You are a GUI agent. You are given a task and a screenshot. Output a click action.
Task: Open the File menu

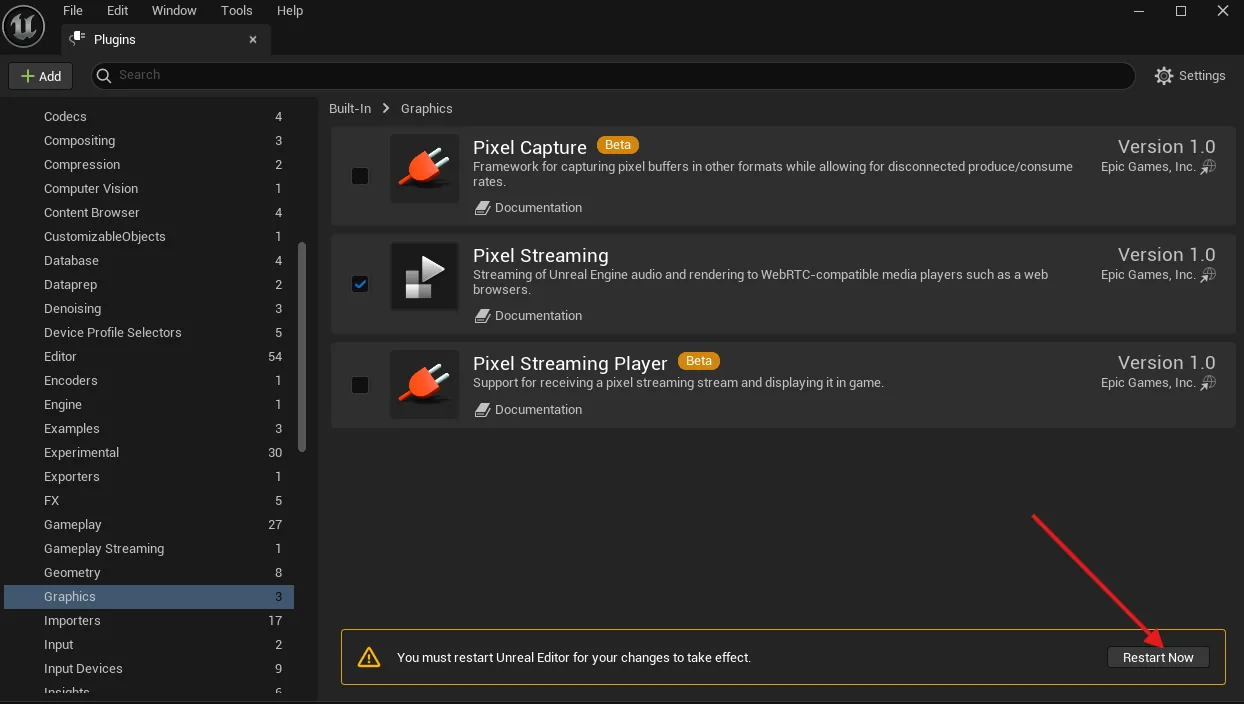point(73,11)
